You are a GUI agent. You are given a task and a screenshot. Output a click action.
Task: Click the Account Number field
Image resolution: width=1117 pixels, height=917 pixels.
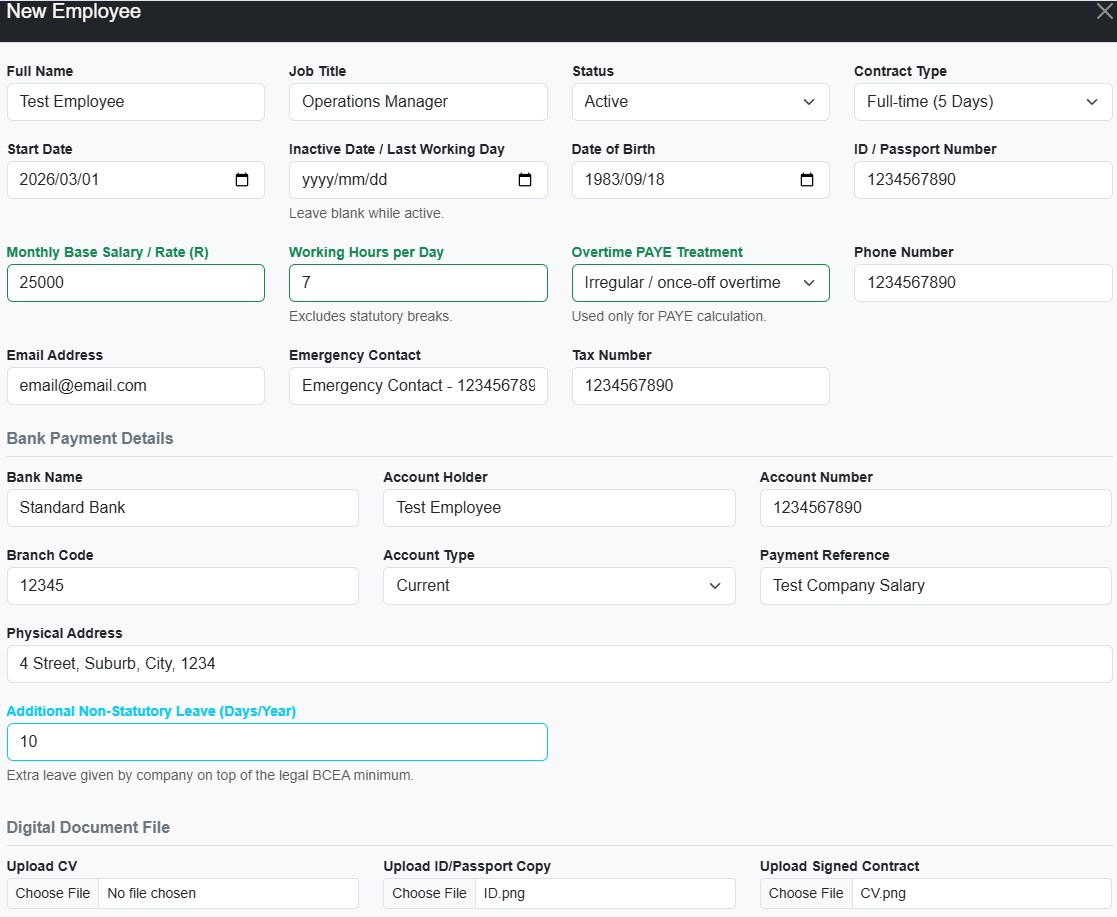click(935, 508)
